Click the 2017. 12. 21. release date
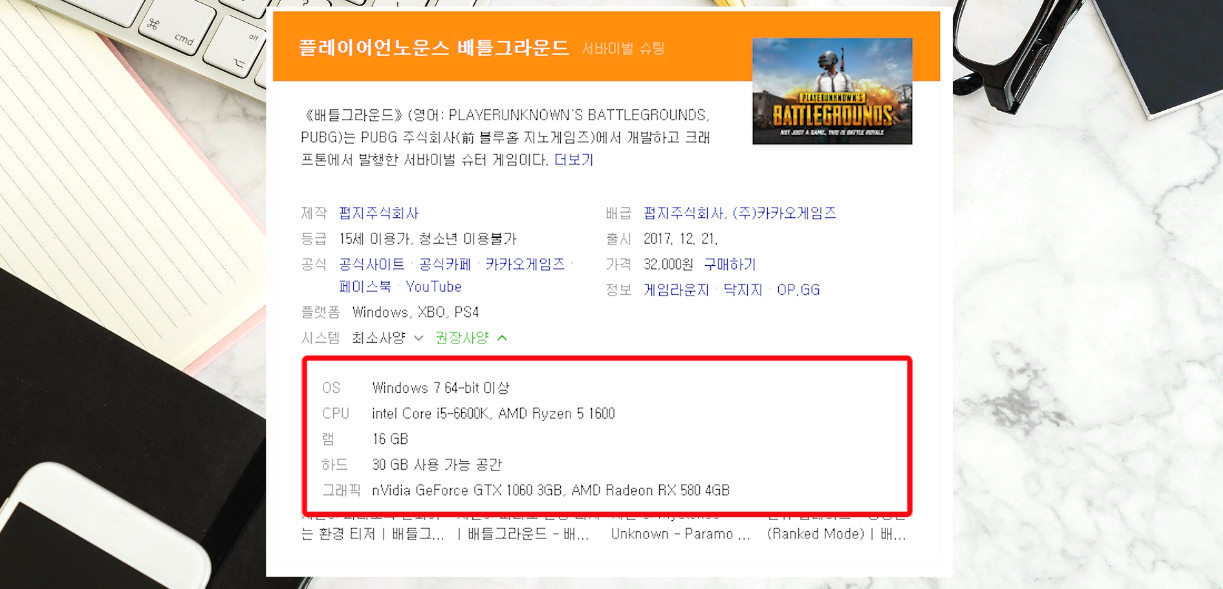This screenshot has height=589, width=1223. pos(681,239)
